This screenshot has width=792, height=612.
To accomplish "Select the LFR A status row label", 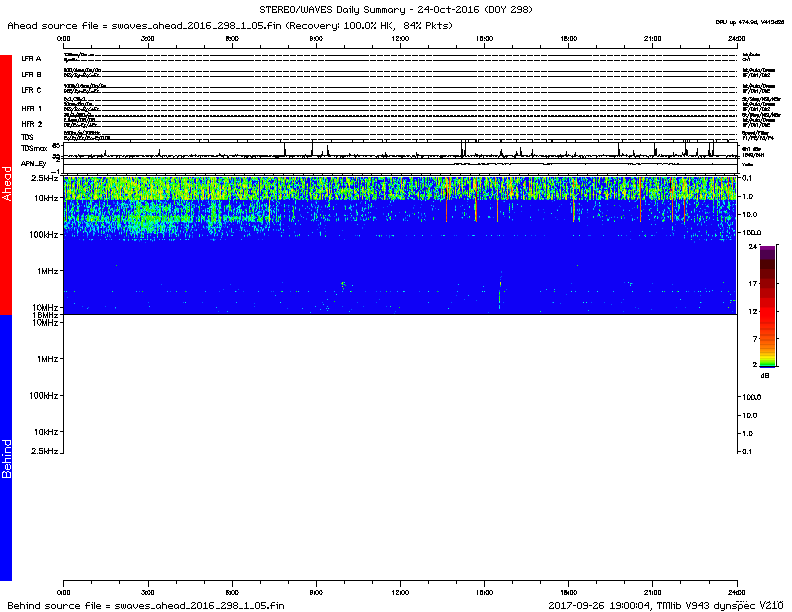I will 31,59.
